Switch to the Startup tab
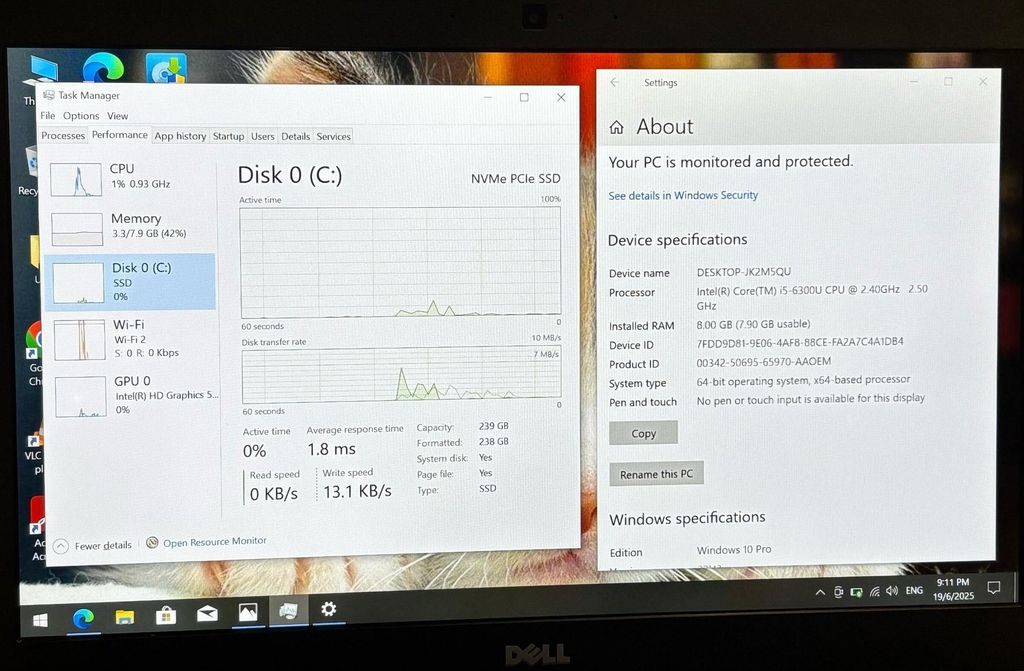 [228, 136]
